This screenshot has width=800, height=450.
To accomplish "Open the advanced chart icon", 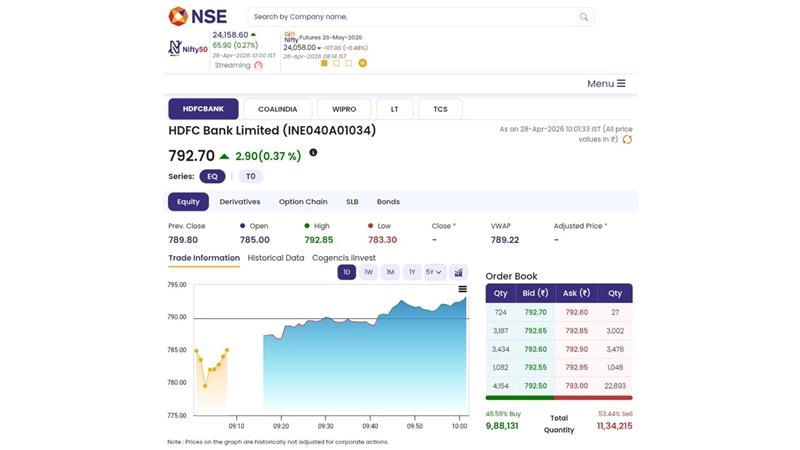I will 459,272.
